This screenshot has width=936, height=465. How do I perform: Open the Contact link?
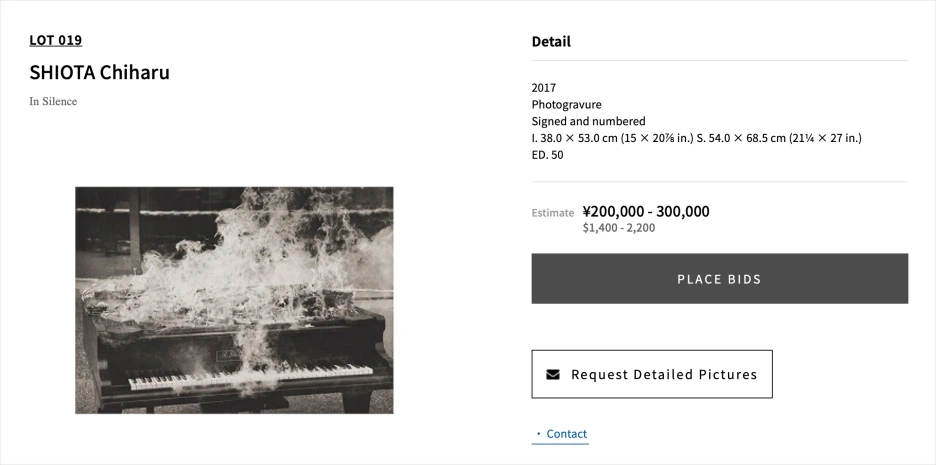566,434
